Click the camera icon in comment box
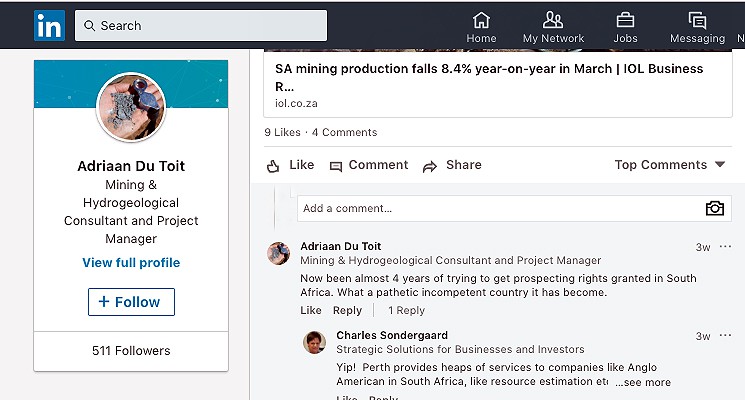 (x=714, y=208)
